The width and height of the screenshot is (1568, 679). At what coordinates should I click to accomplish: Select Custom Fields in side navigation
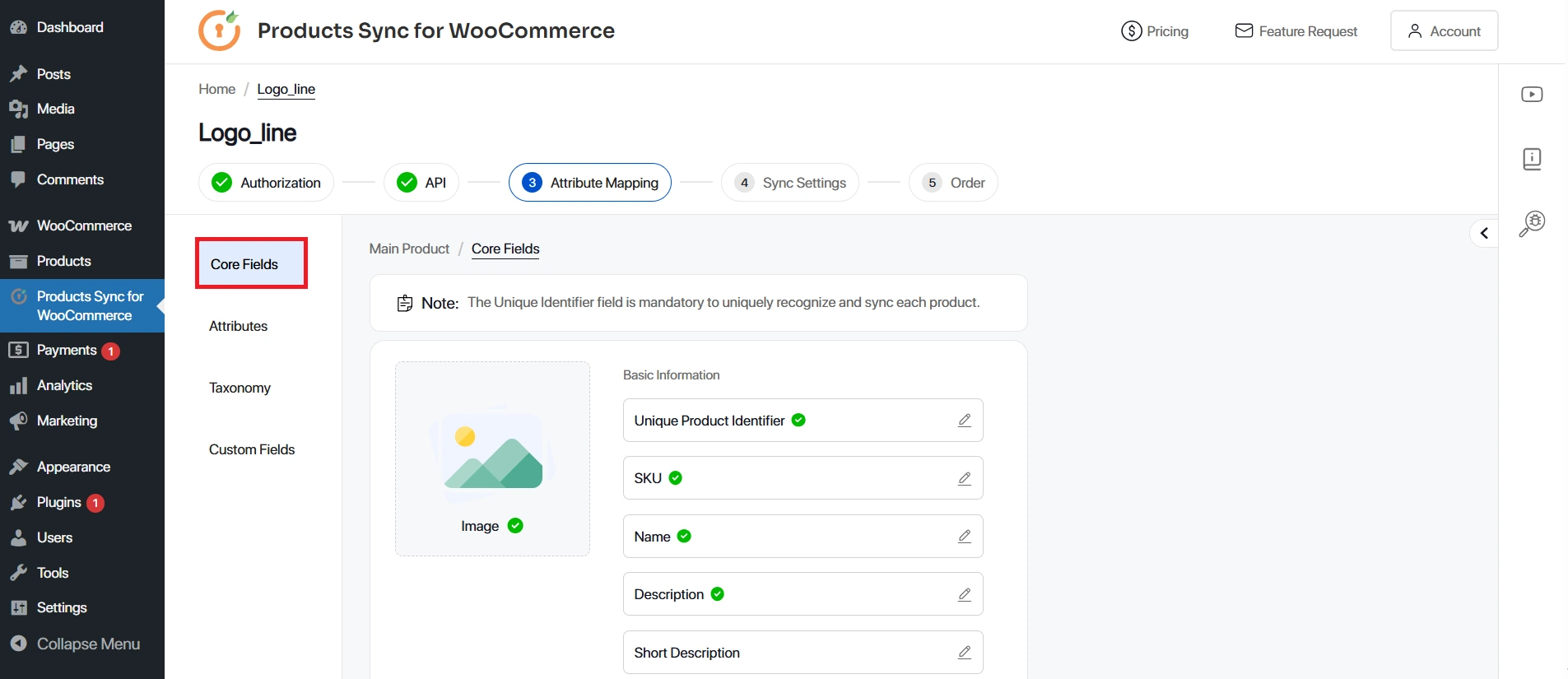tap(252, 449)
